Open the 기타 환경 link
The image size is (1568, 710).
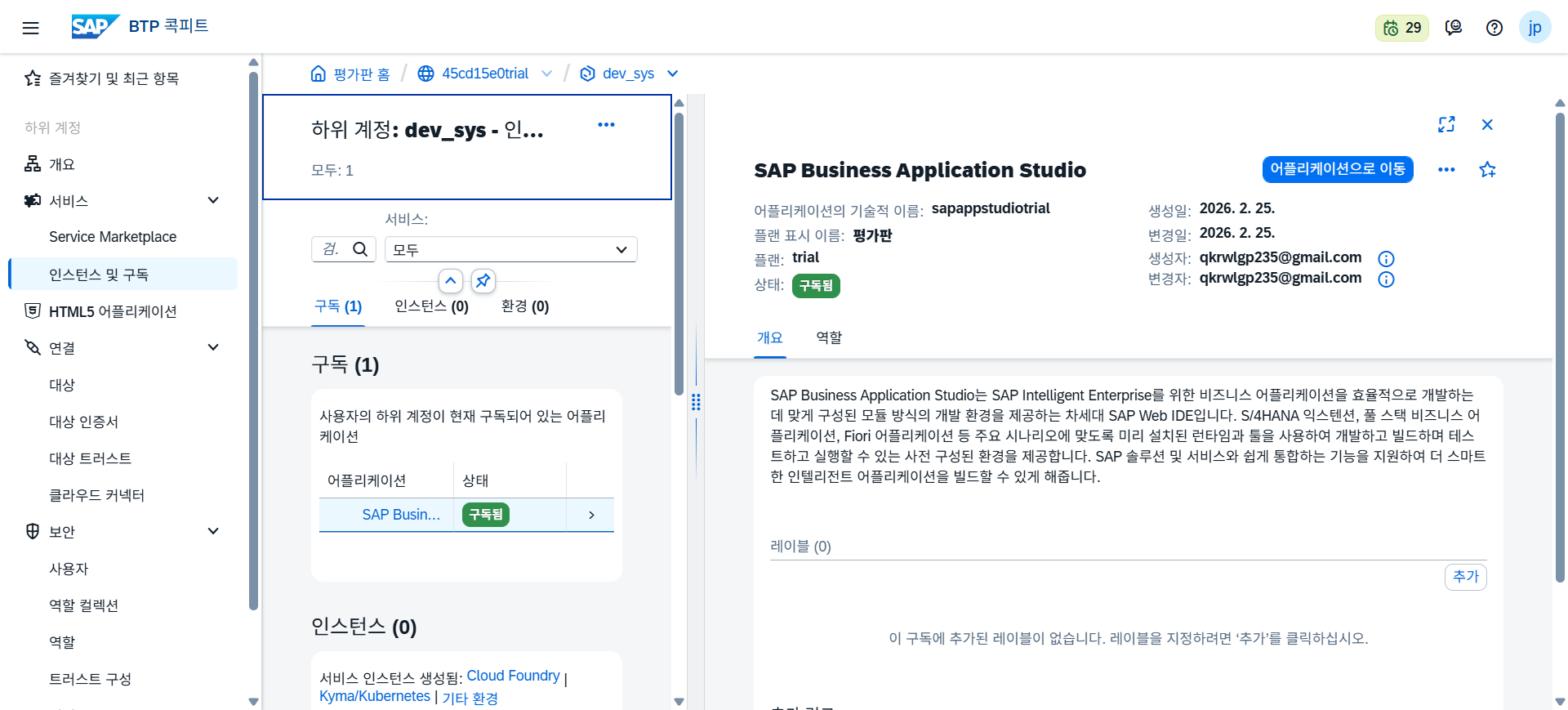(470, 699)
